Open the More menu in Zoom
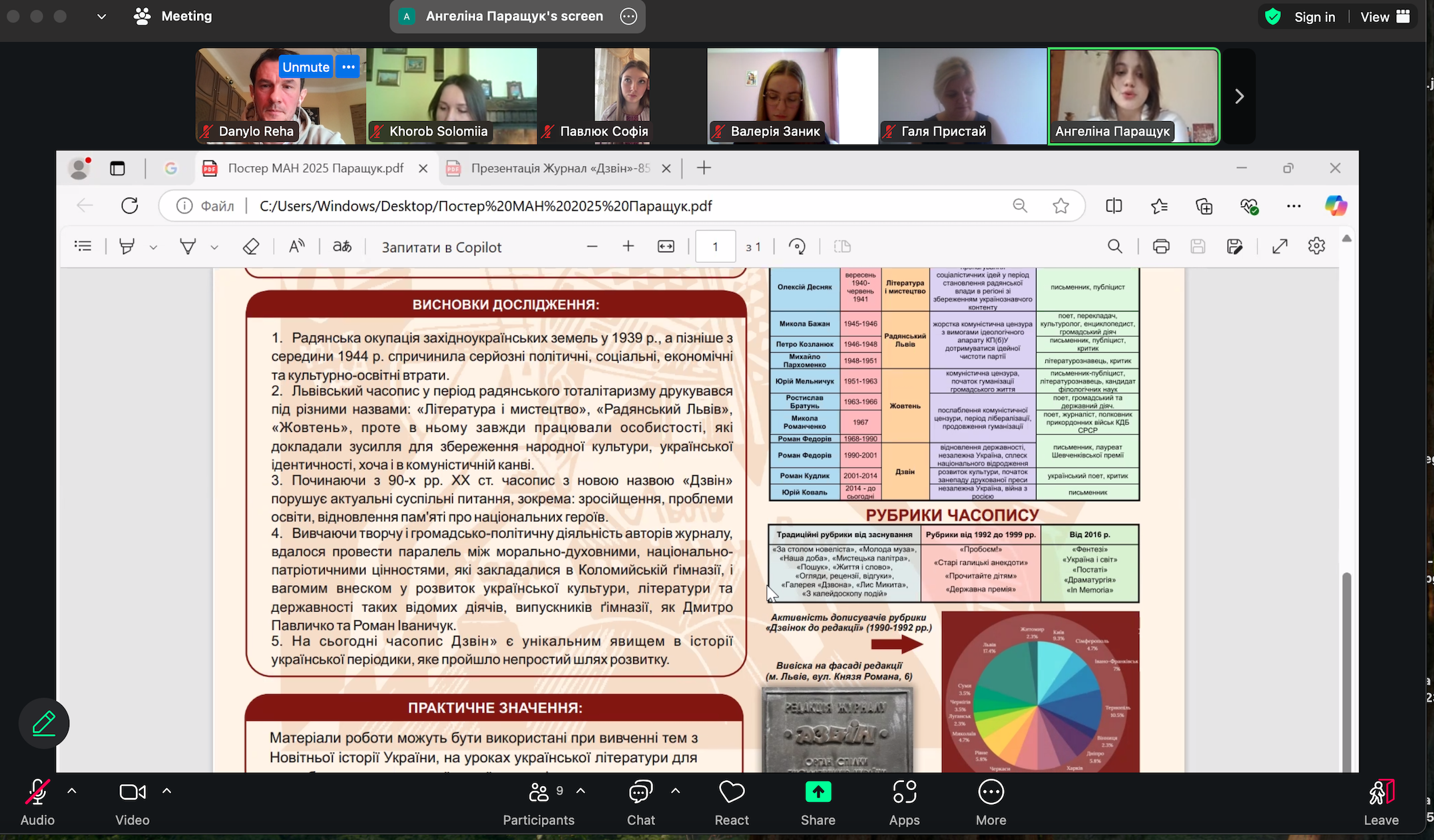The width and height of the screenshot is (1434, 840). [991, 801]
